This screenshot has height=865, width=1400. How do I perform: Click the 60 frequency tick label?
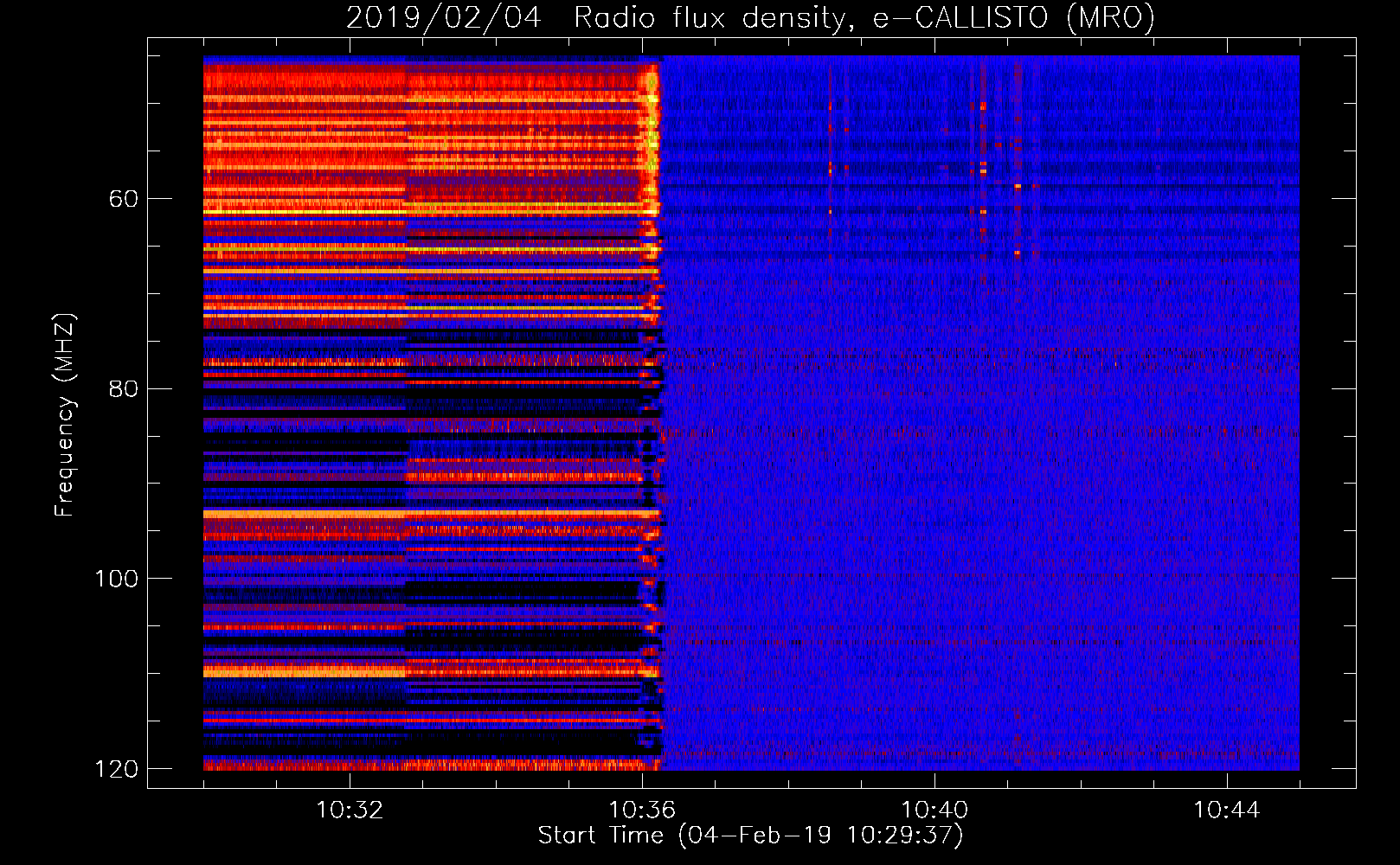[x=124, y=199]
